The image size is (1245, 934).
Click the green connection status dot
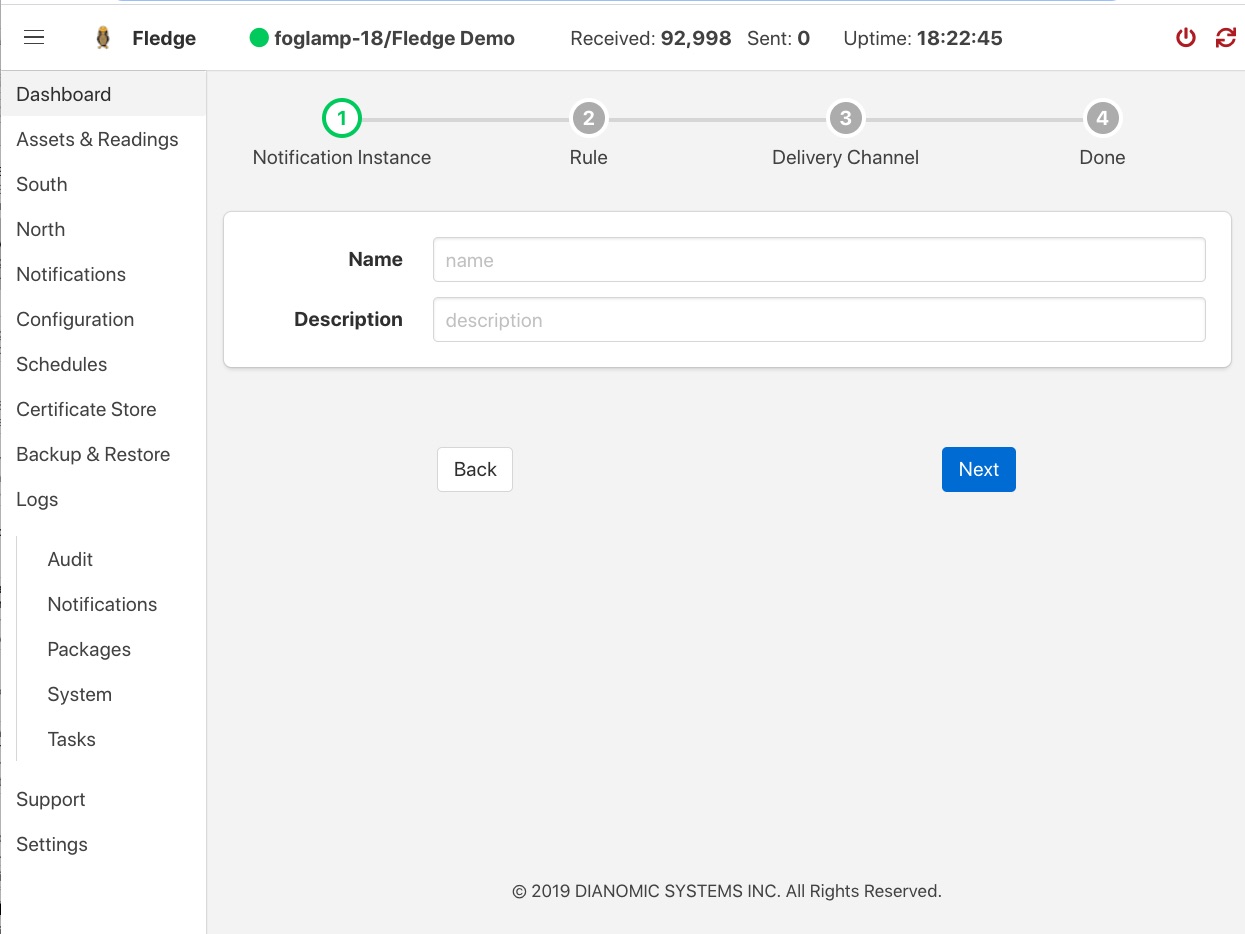pos(259,39)
